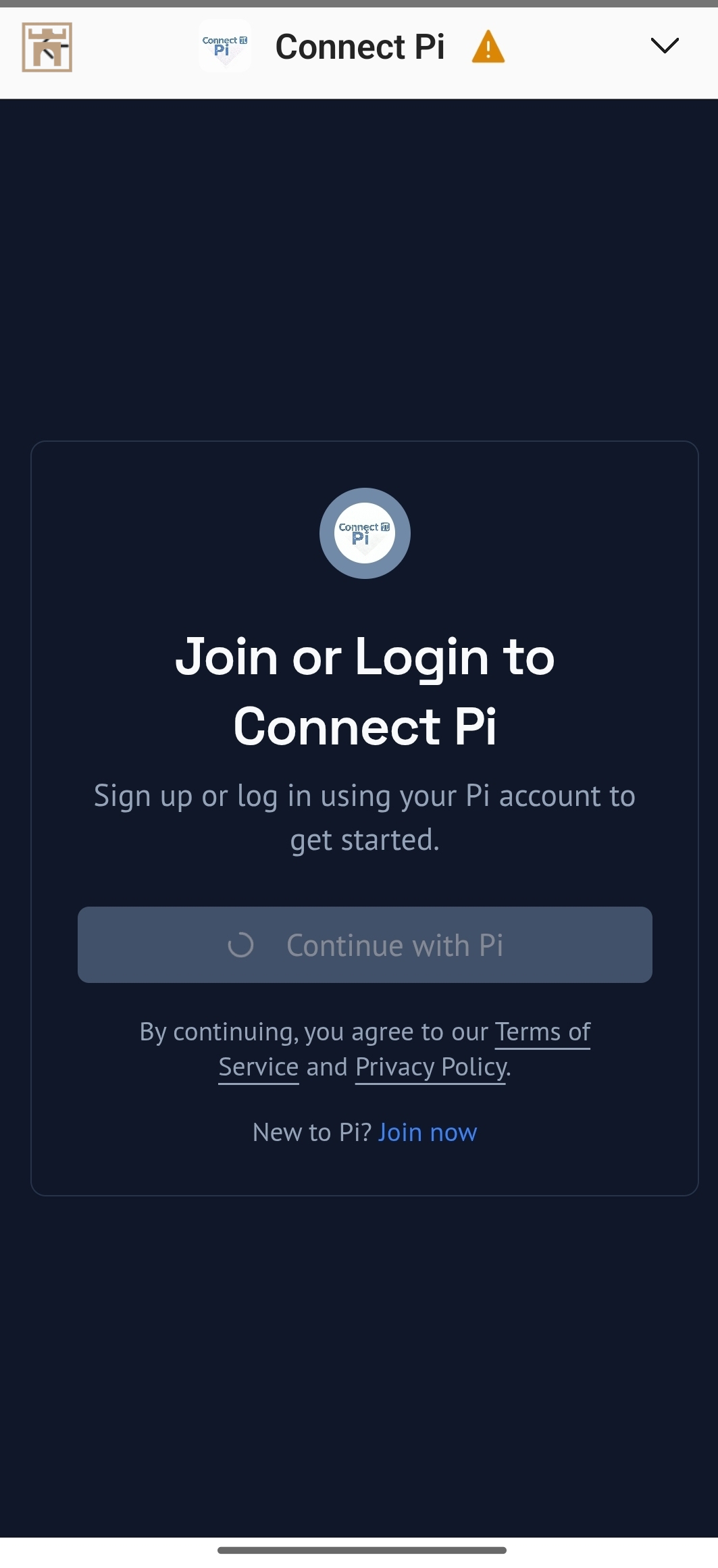Click the get started. text line
Screen dimensions: 718x1568
click(365, 840)
